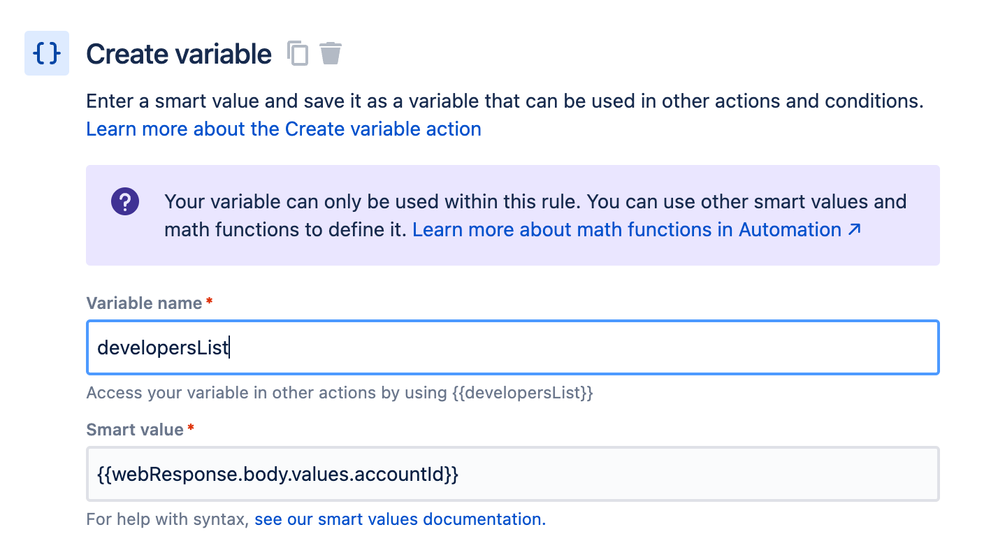Click the developersList text inside the name field

point(163,348)
